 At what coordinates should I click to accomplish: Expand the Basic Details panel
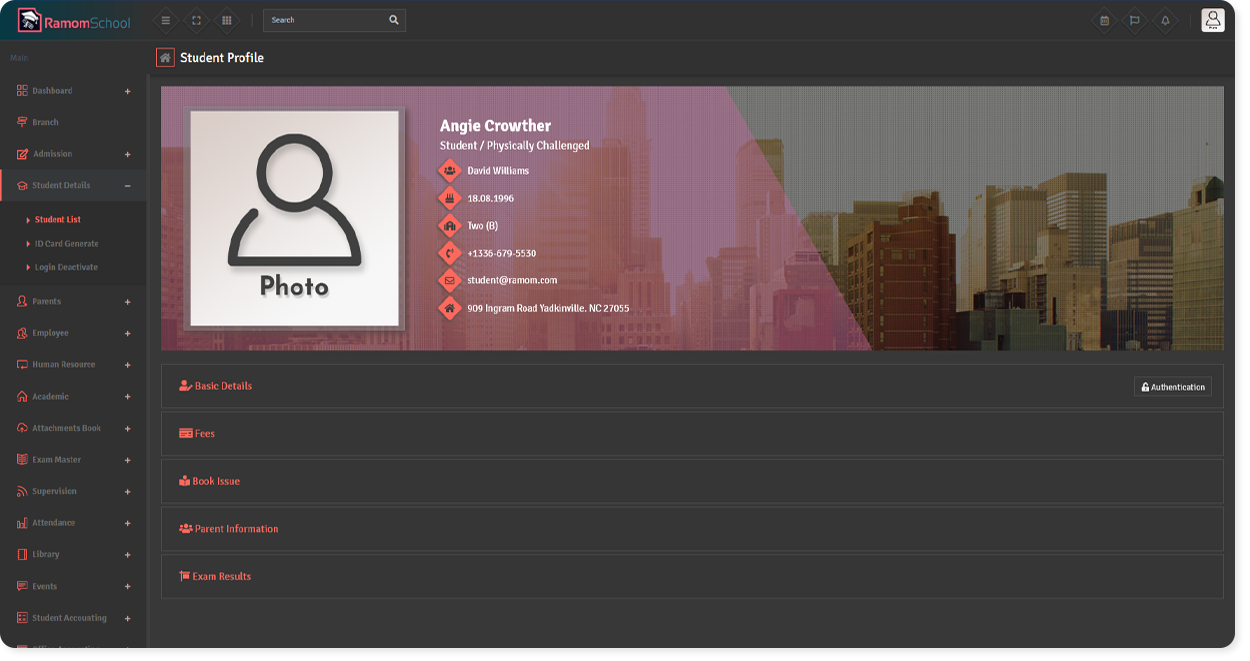pos(223,386)
